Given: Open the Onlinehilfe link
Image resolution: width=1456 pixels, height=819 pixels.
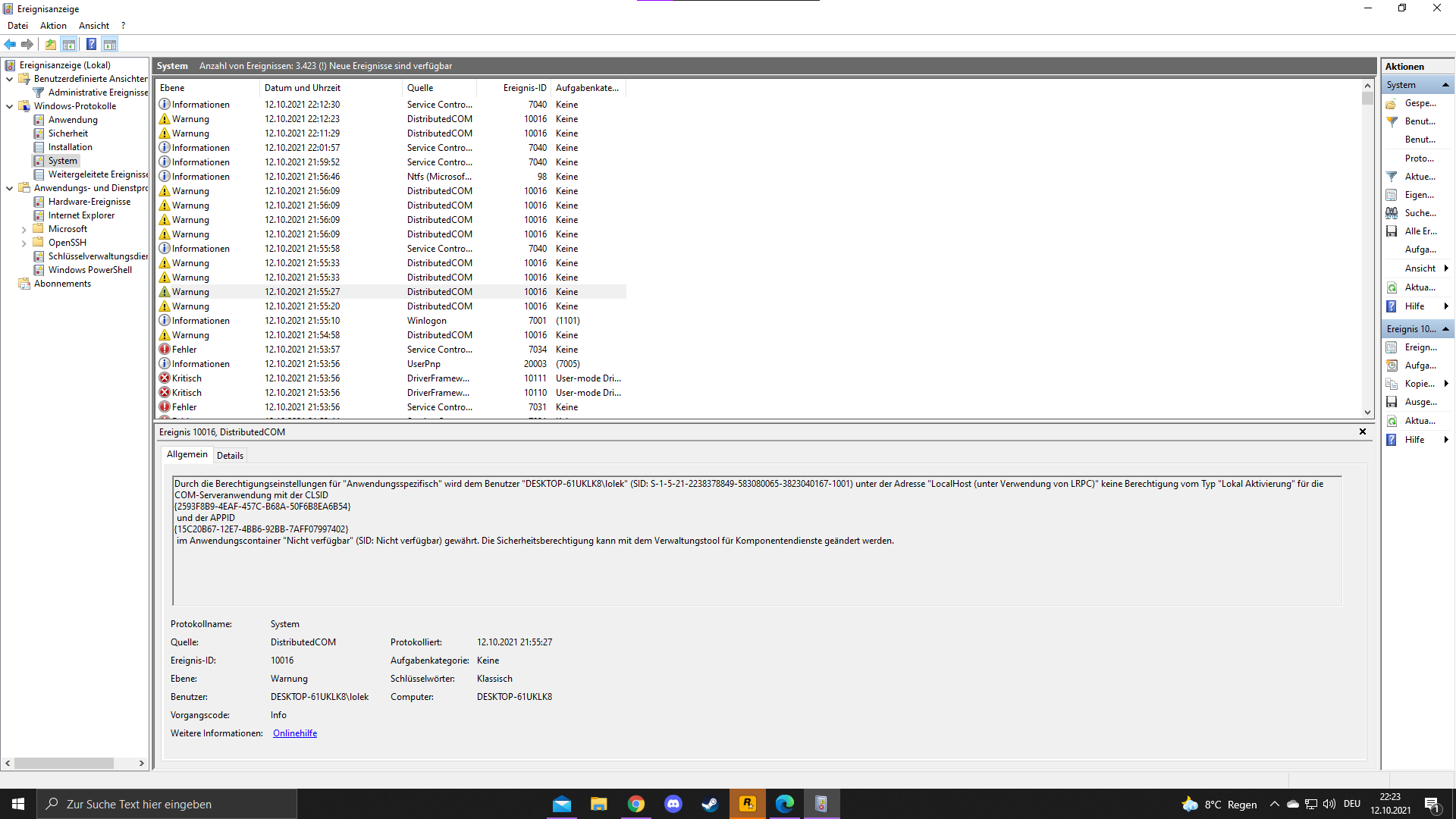Looking at the screenshot, I should point(295,733).
